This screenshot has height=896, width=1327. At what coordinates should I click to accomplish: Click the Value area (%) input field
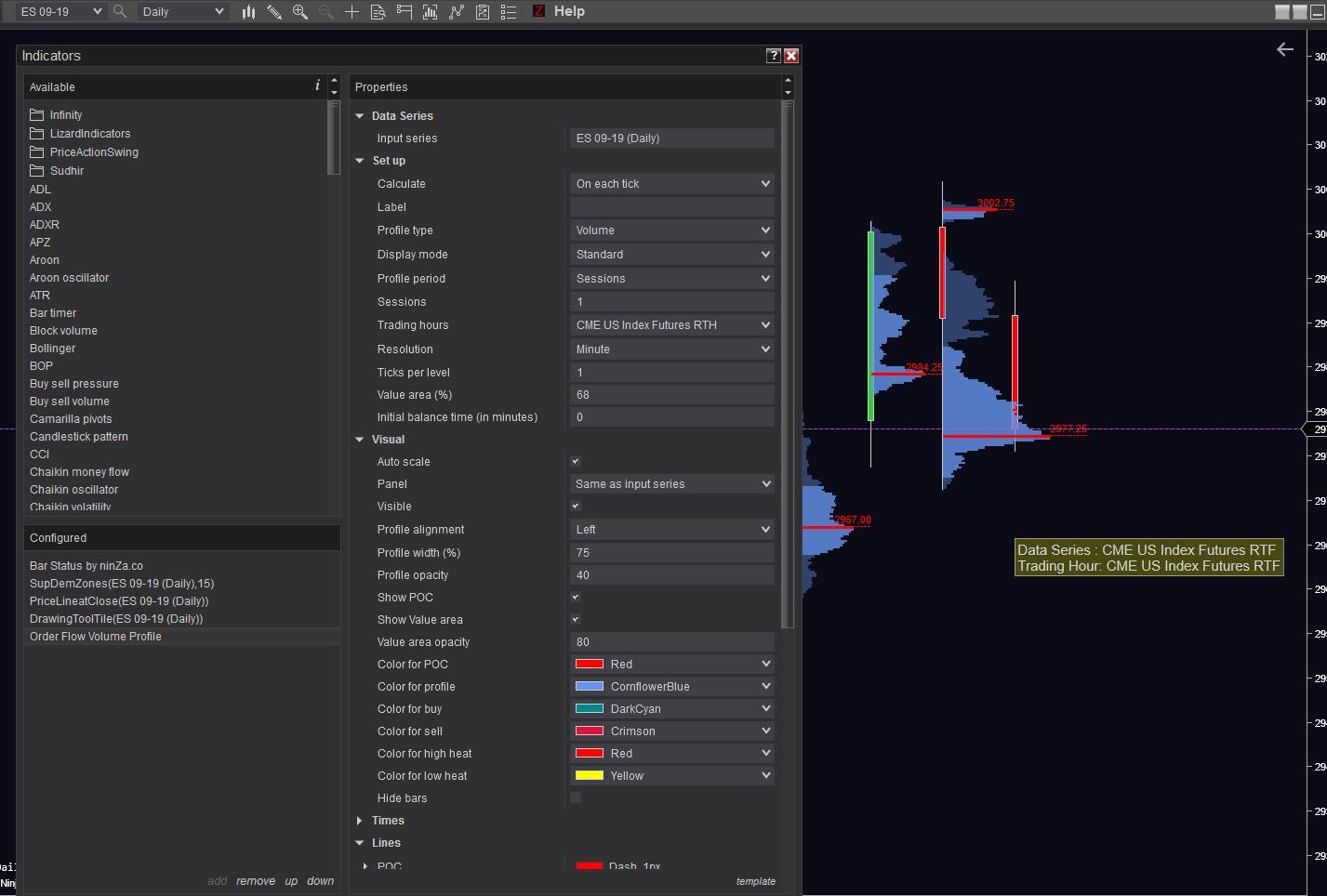tap(671, 395)
